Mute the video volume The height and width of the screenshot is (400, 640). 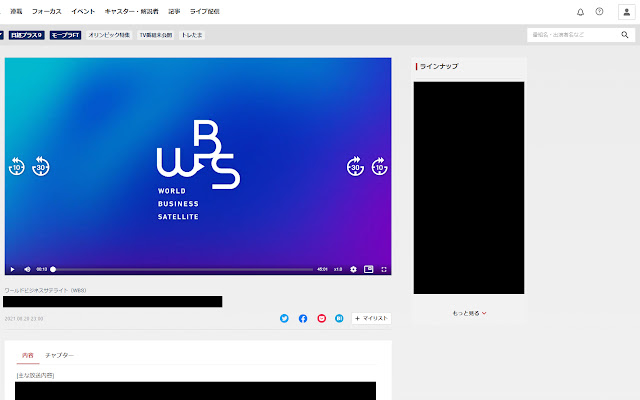[27, 269]
